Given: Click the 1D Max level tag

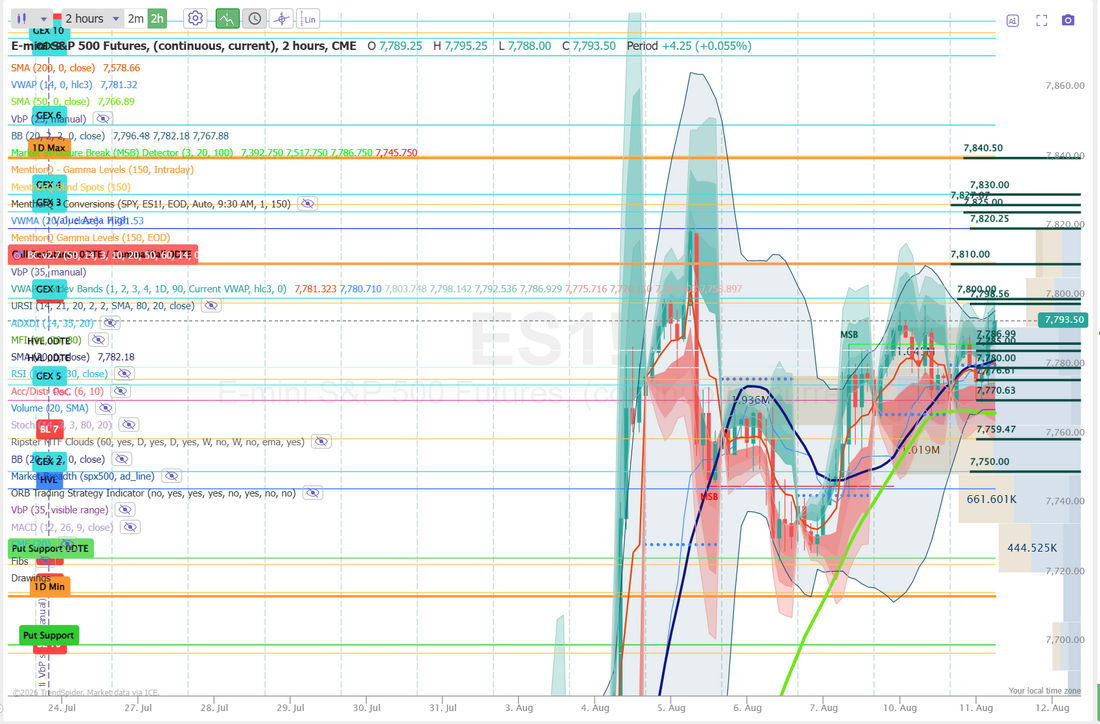Looking at the screenshot, I should (x=49, y=148).
